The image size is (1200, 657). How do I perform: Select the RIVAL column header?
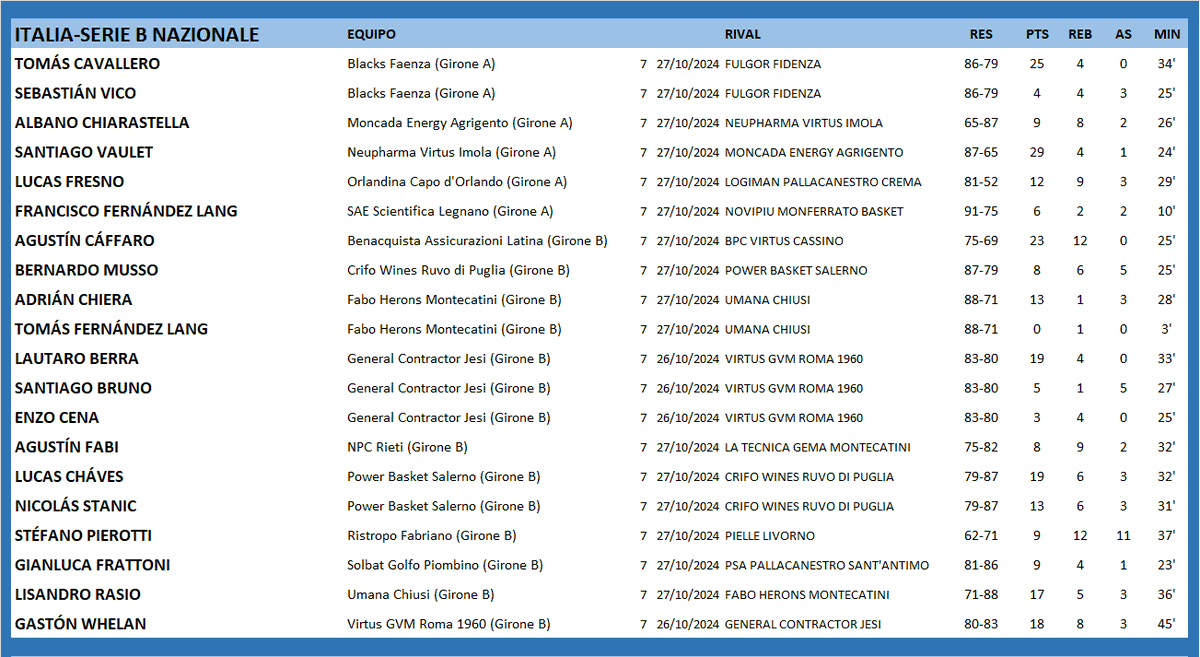pos(743,34)
